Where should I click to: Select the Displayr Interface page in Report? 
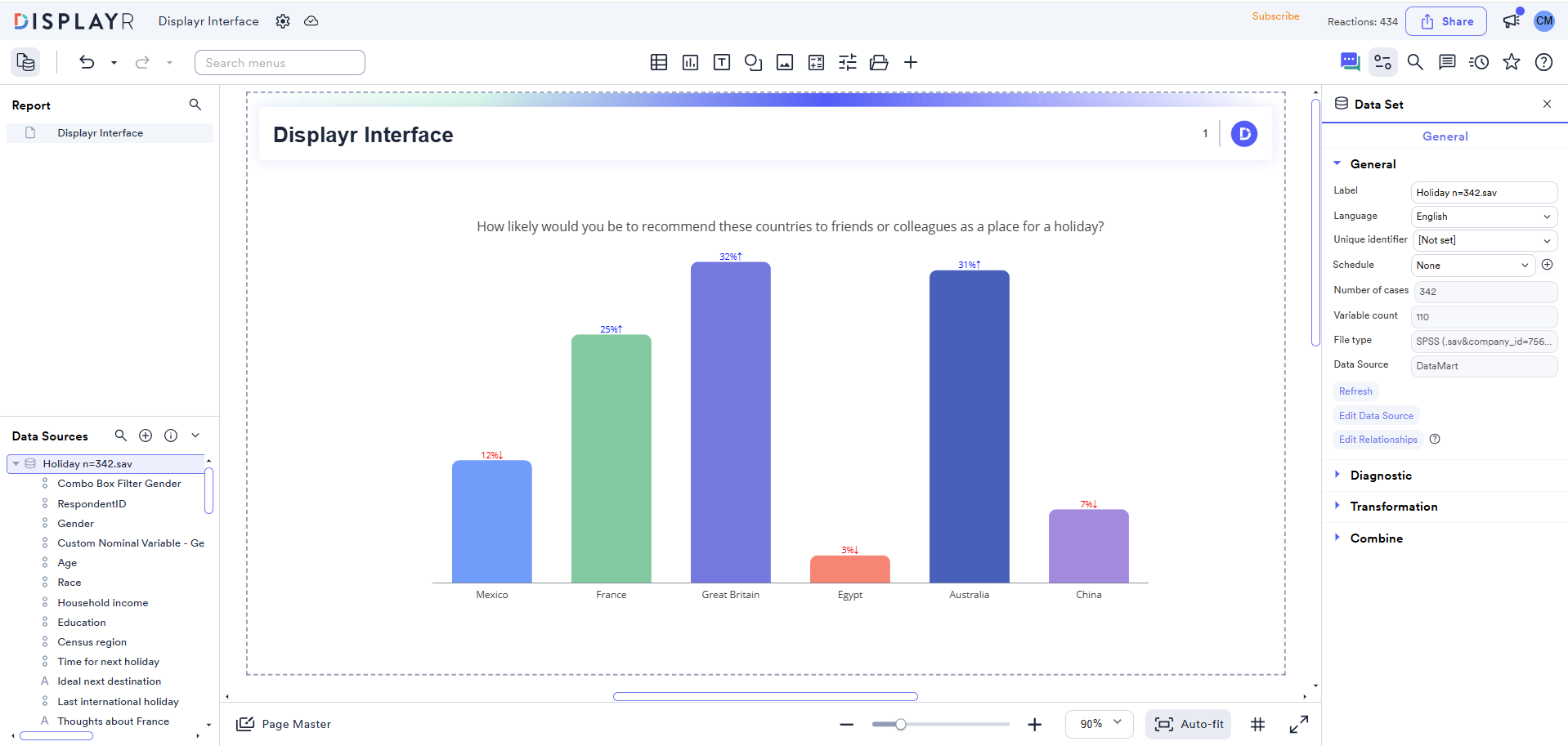[110, 133]
